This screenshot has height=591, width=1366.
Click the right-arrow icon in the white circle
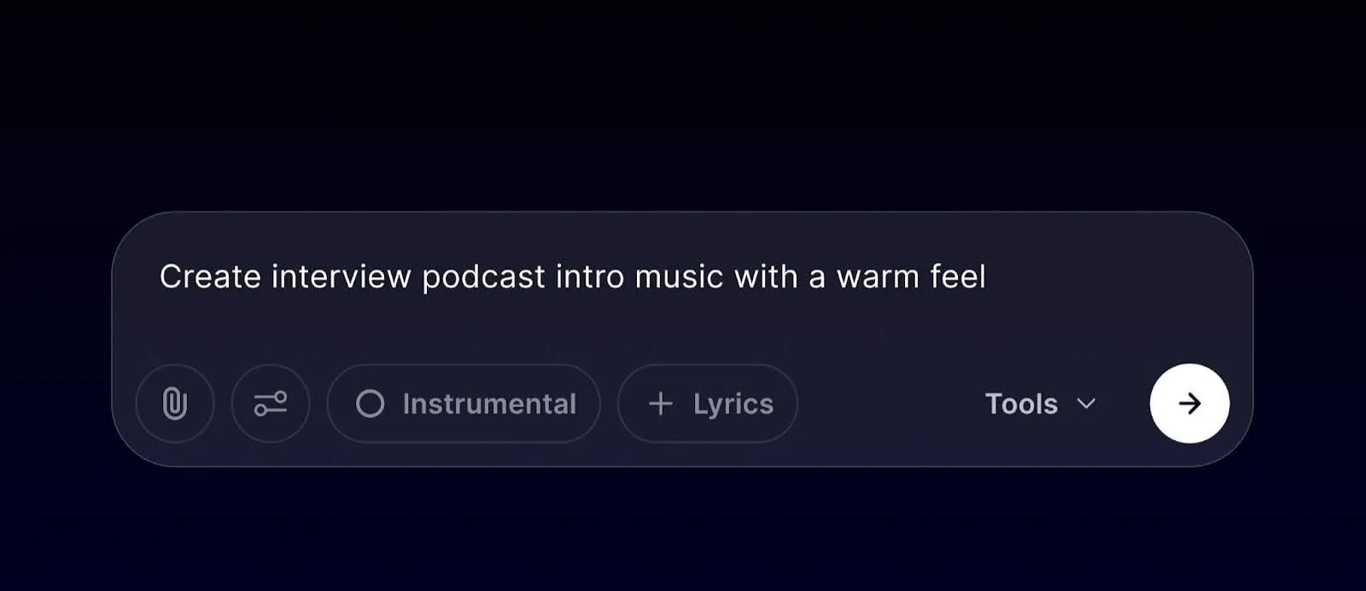pyautogui.click(x=1190, y=404)
